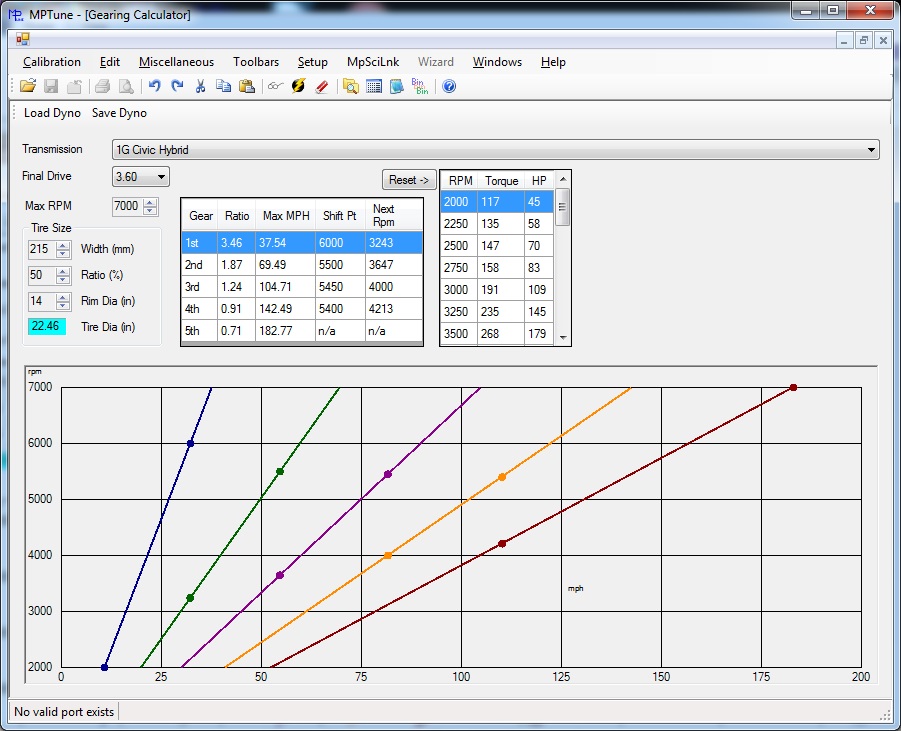The width and height of the screenshot is (901, 731).
Task: Paste using the clipboard toolbar icon
Action: [x=247, y=86]
